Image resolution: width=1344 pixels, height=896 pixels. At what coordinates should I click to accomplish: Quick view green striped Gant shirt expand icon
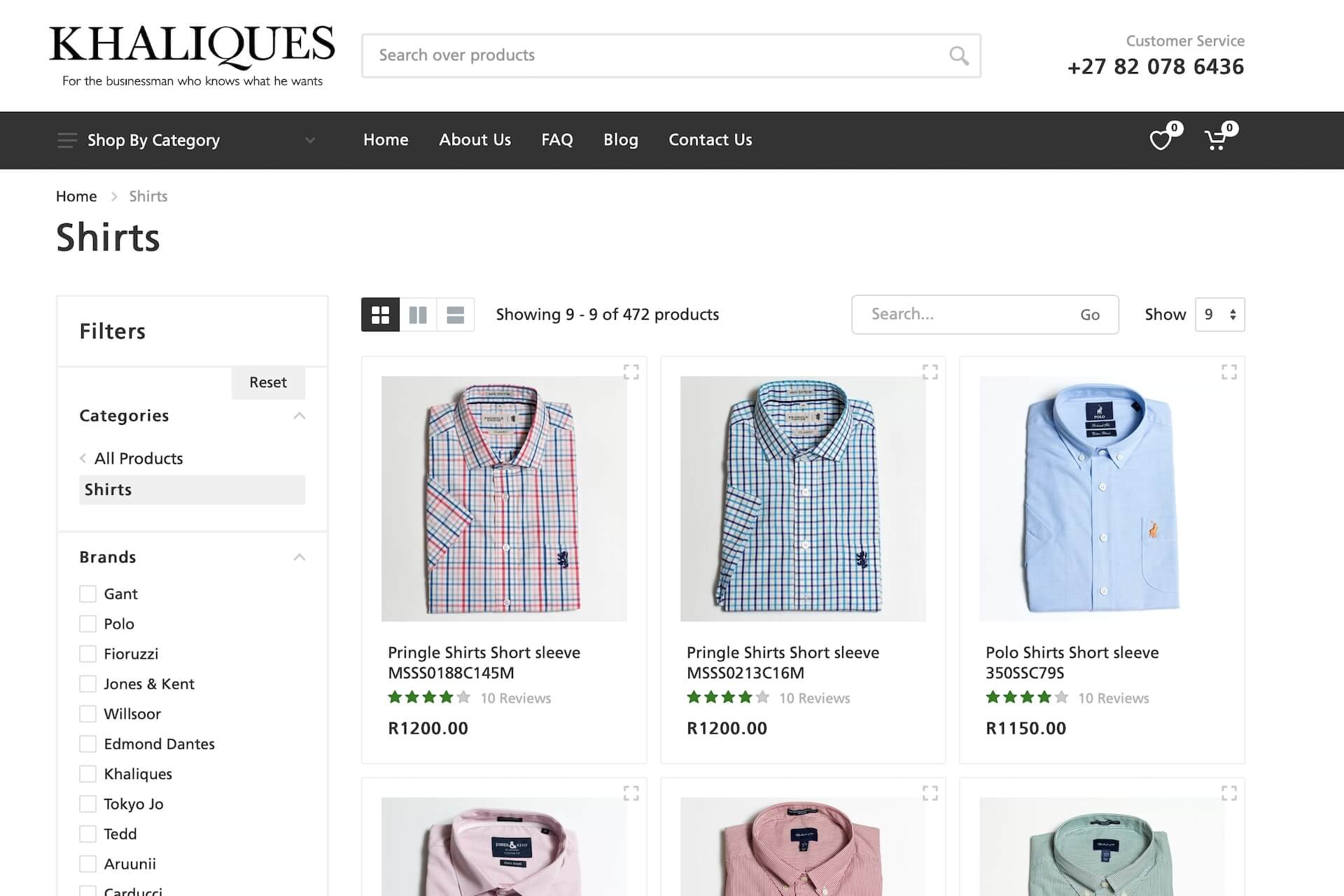click(1228, 793)
